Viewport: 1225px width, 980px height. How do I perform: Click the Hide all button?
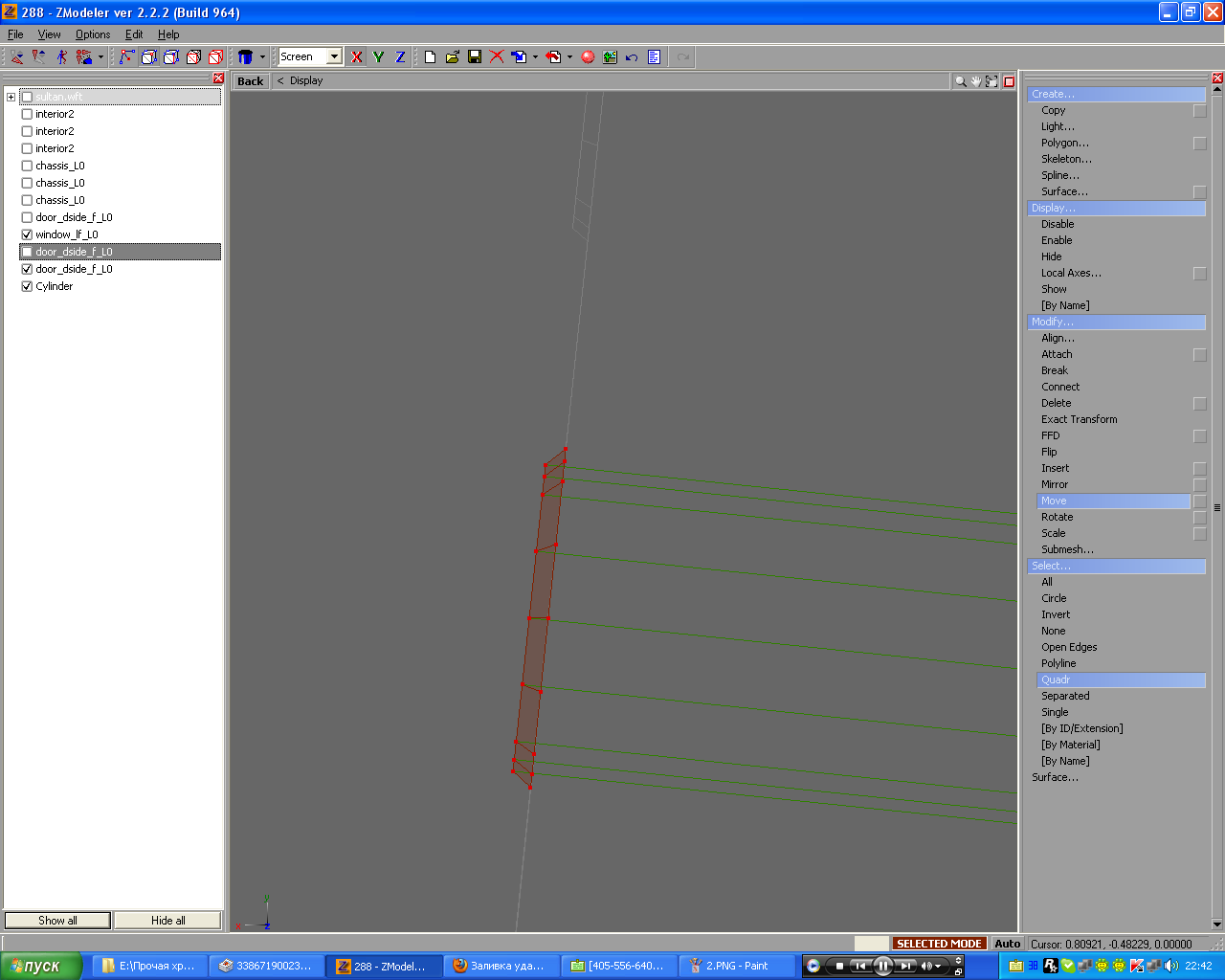coord(168,921)
